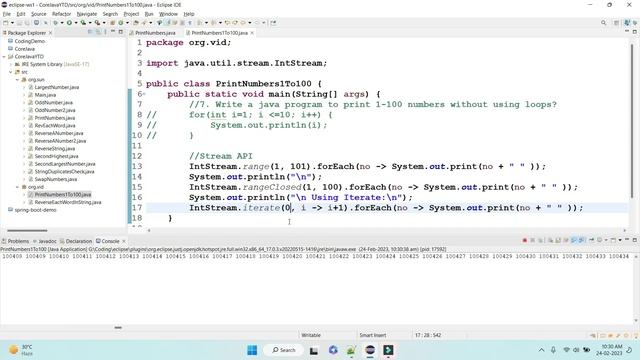Open the Open Console dropdown arrow

click(x=620, y=240)
